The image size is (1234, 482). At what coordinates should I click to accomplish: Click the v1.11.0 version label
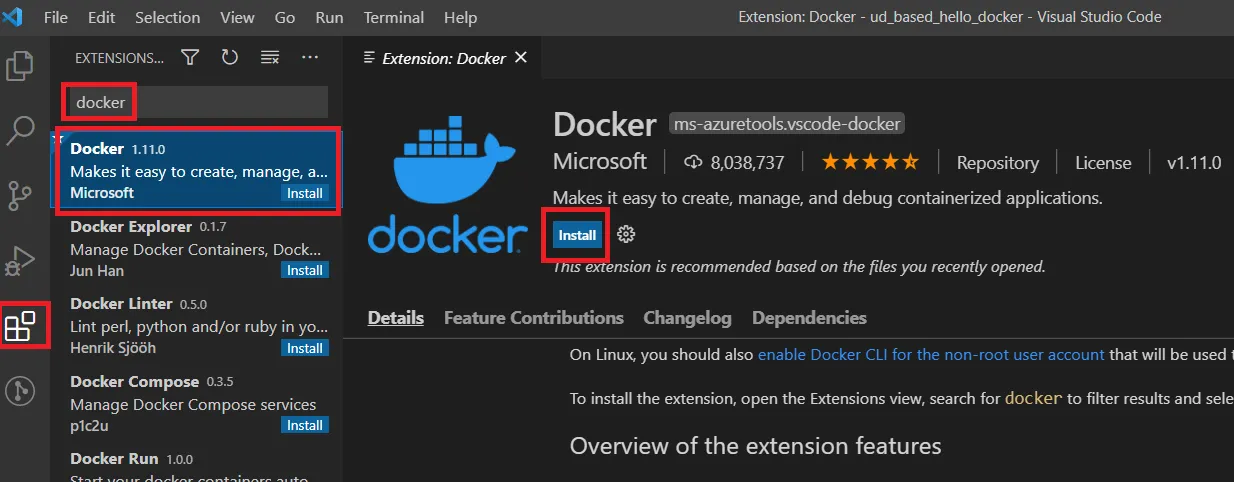[1194, 162]
